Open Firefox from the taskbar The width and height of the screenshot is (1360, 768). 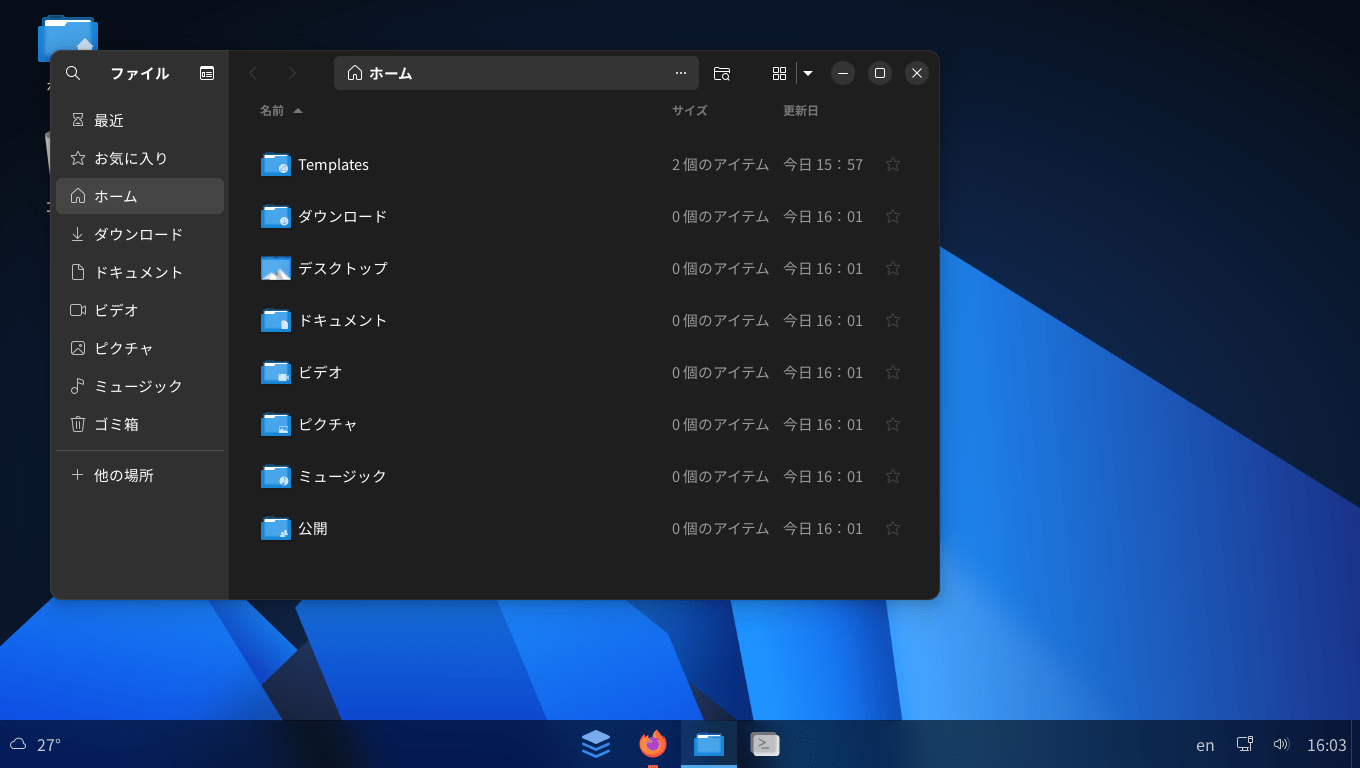coord(653,744)
